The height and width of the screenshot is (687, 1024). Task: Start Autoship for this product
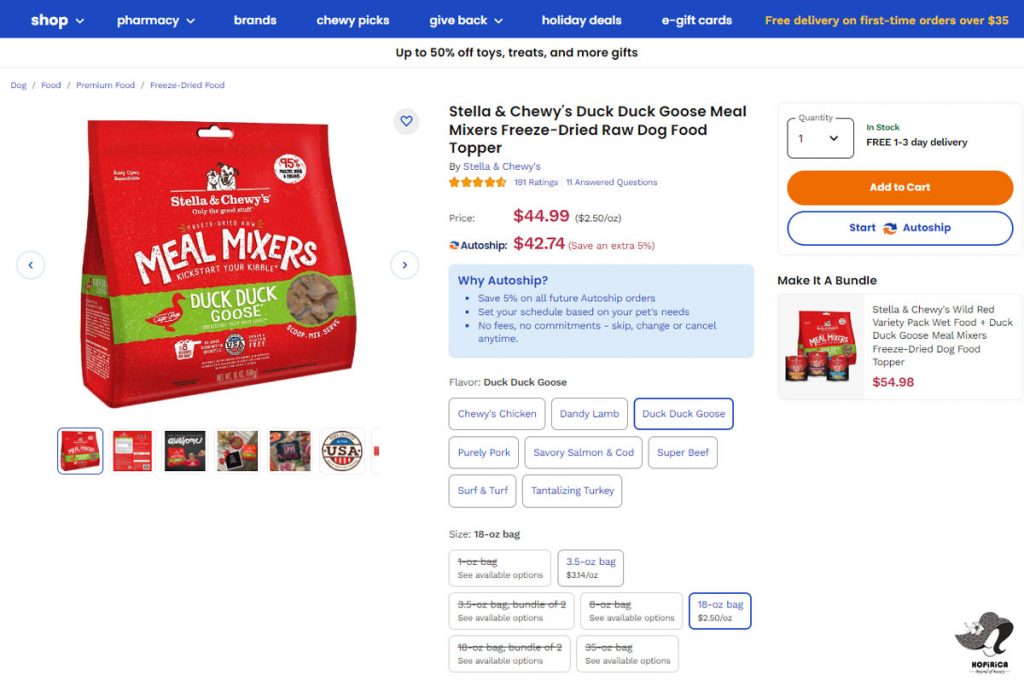899,228
